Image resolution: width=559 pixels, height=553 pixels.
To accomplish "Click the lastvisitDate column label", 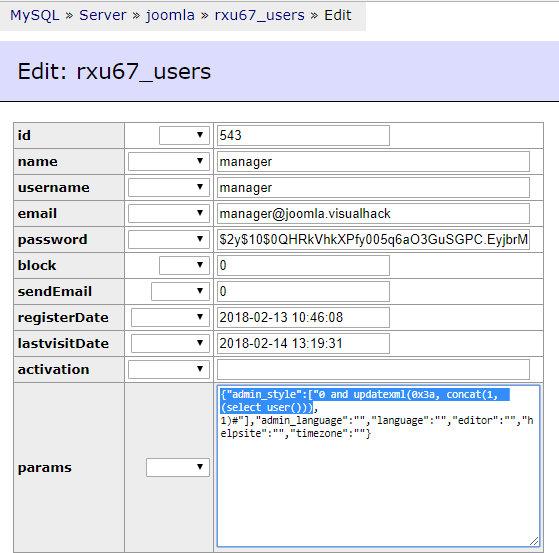I will click(63, 343).
